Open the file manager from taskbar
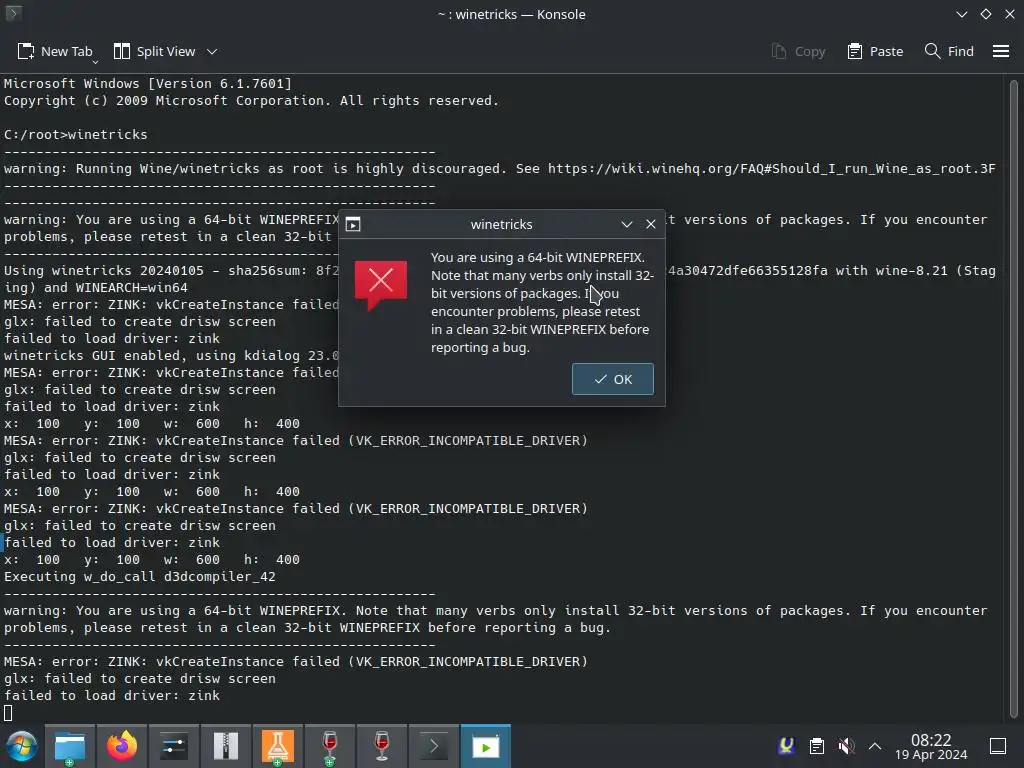The height and width of the screenshot is (768, 1024). point(70,746)
